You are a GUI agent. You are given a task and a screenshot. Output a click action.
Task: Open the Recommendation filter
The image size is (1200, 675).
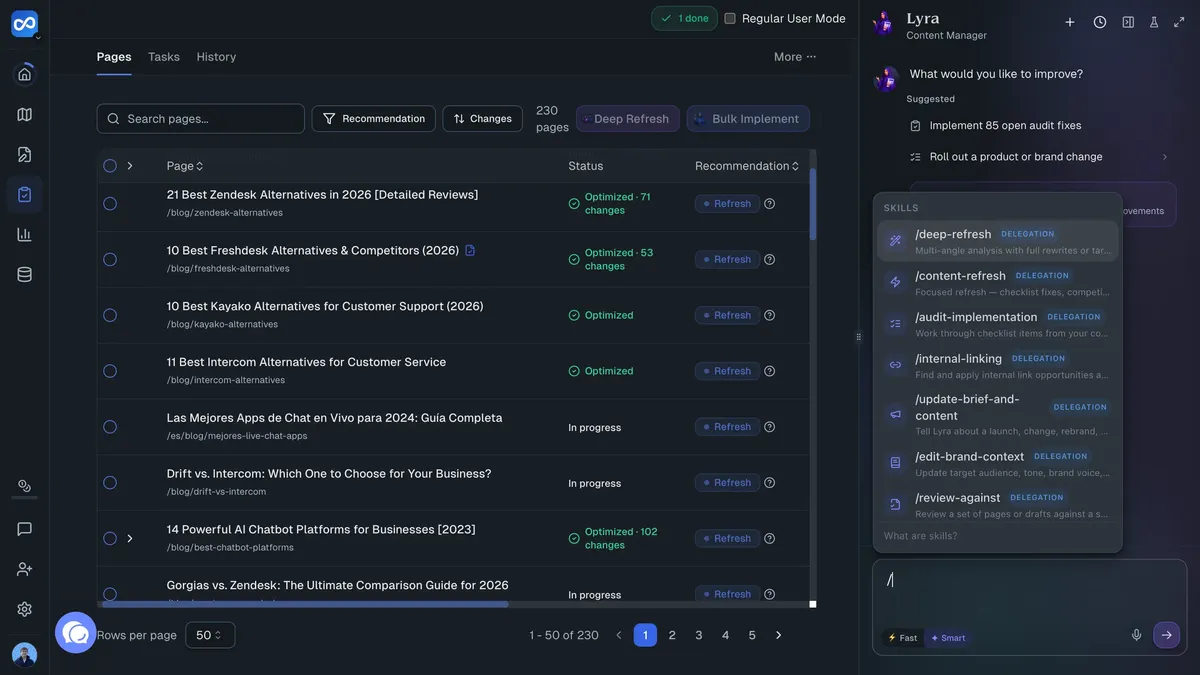pyautogui.click(x=374, y=119)
